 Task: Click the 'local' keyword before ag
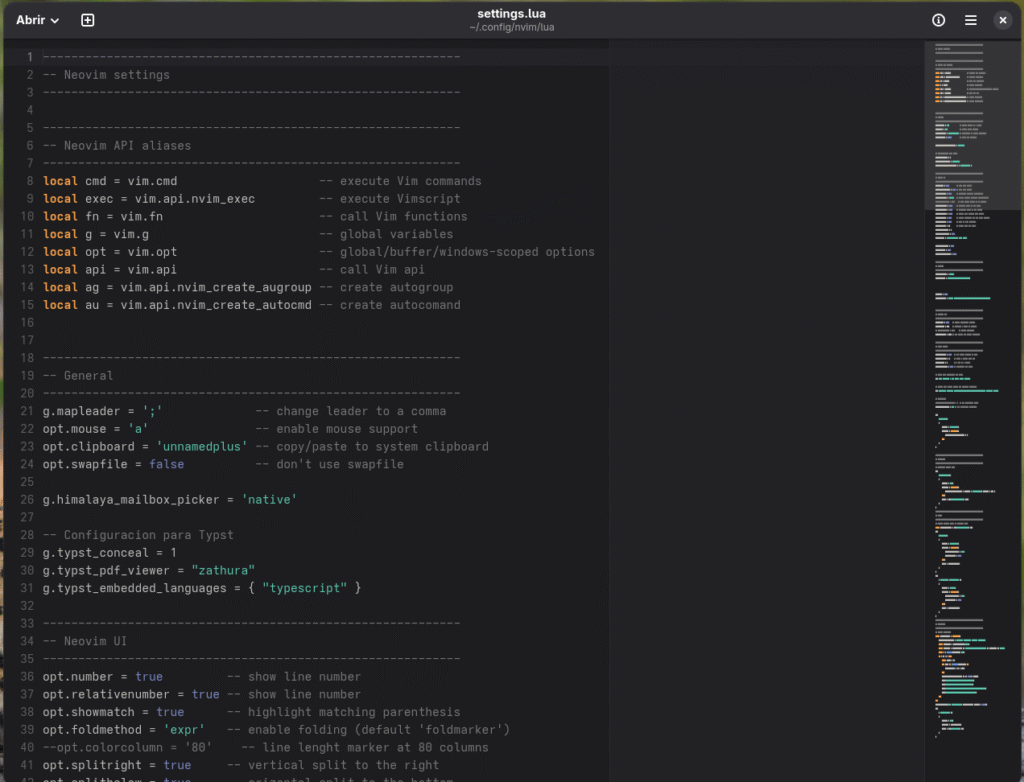pos(60,288)
